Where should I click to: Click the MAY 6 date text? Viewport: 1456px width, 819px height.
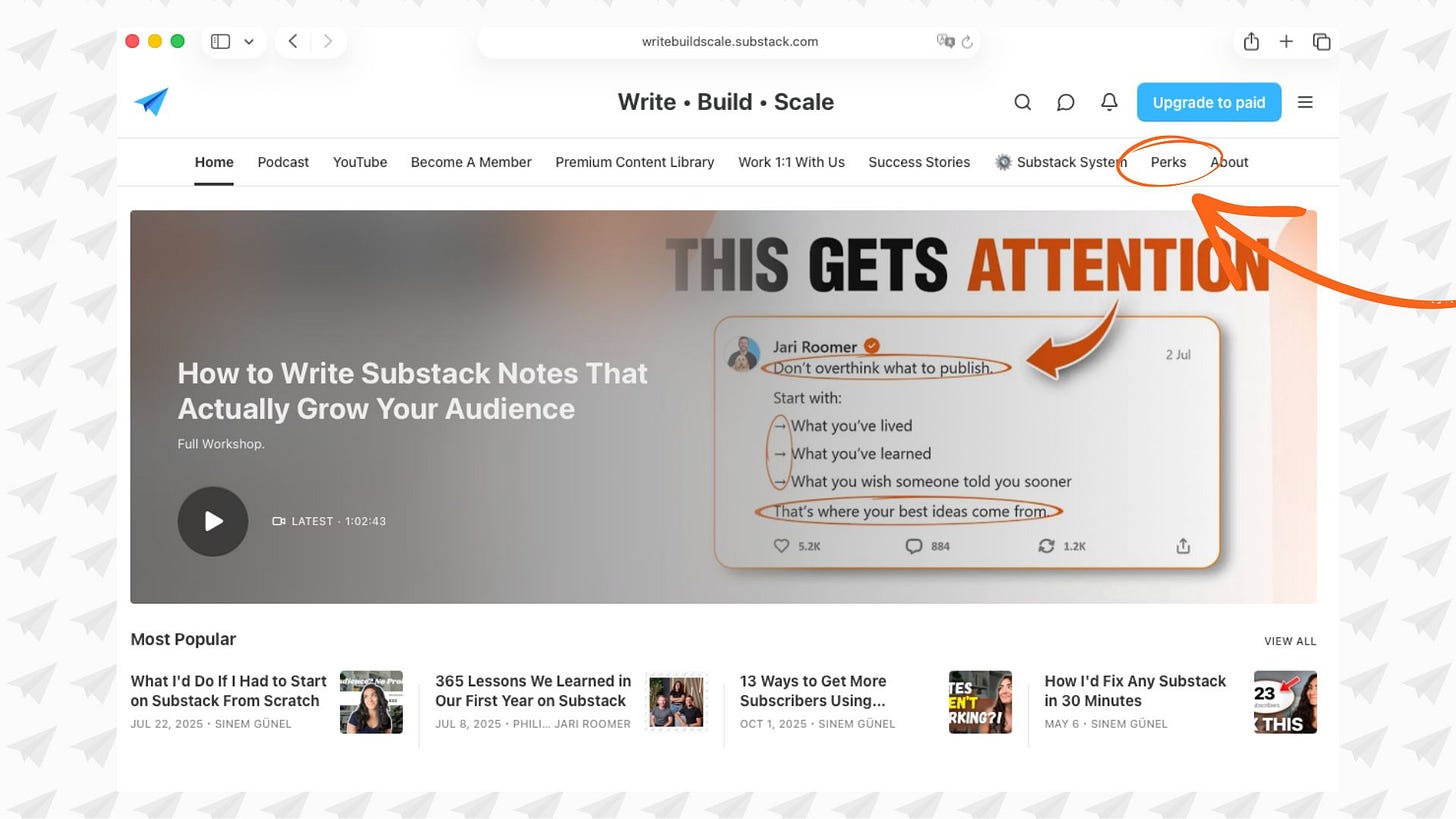pos(1062,724)
